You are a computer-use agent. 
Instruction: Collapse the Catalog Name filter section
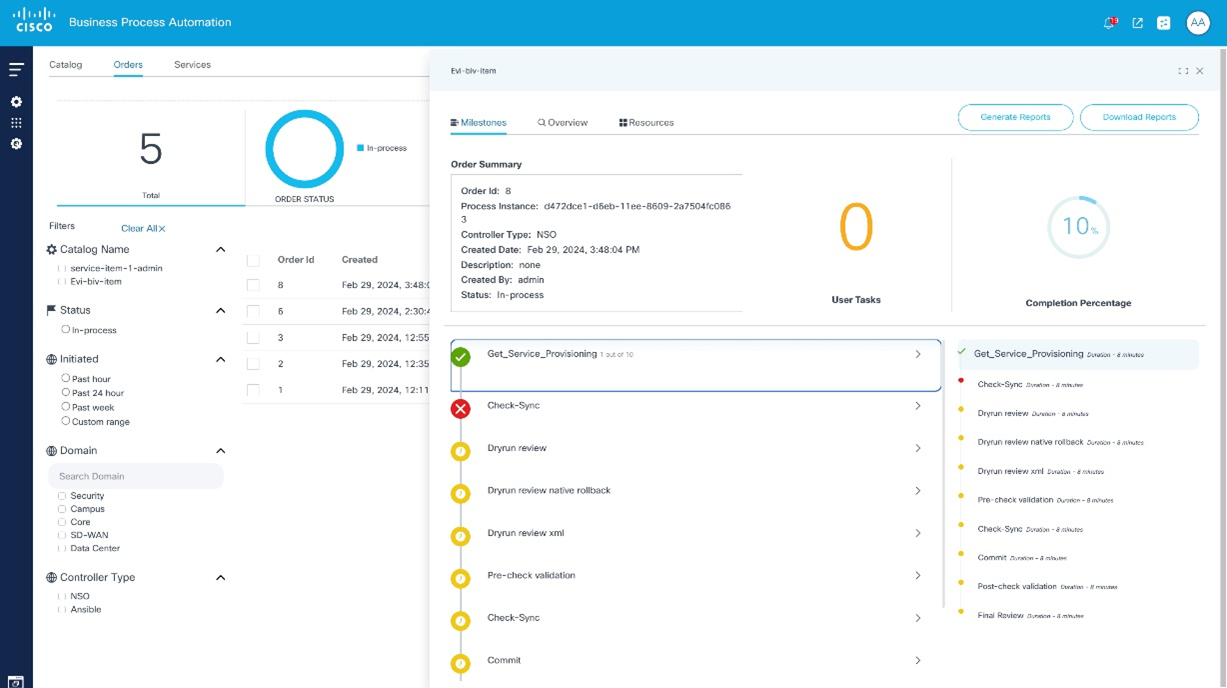pos(220,250)
